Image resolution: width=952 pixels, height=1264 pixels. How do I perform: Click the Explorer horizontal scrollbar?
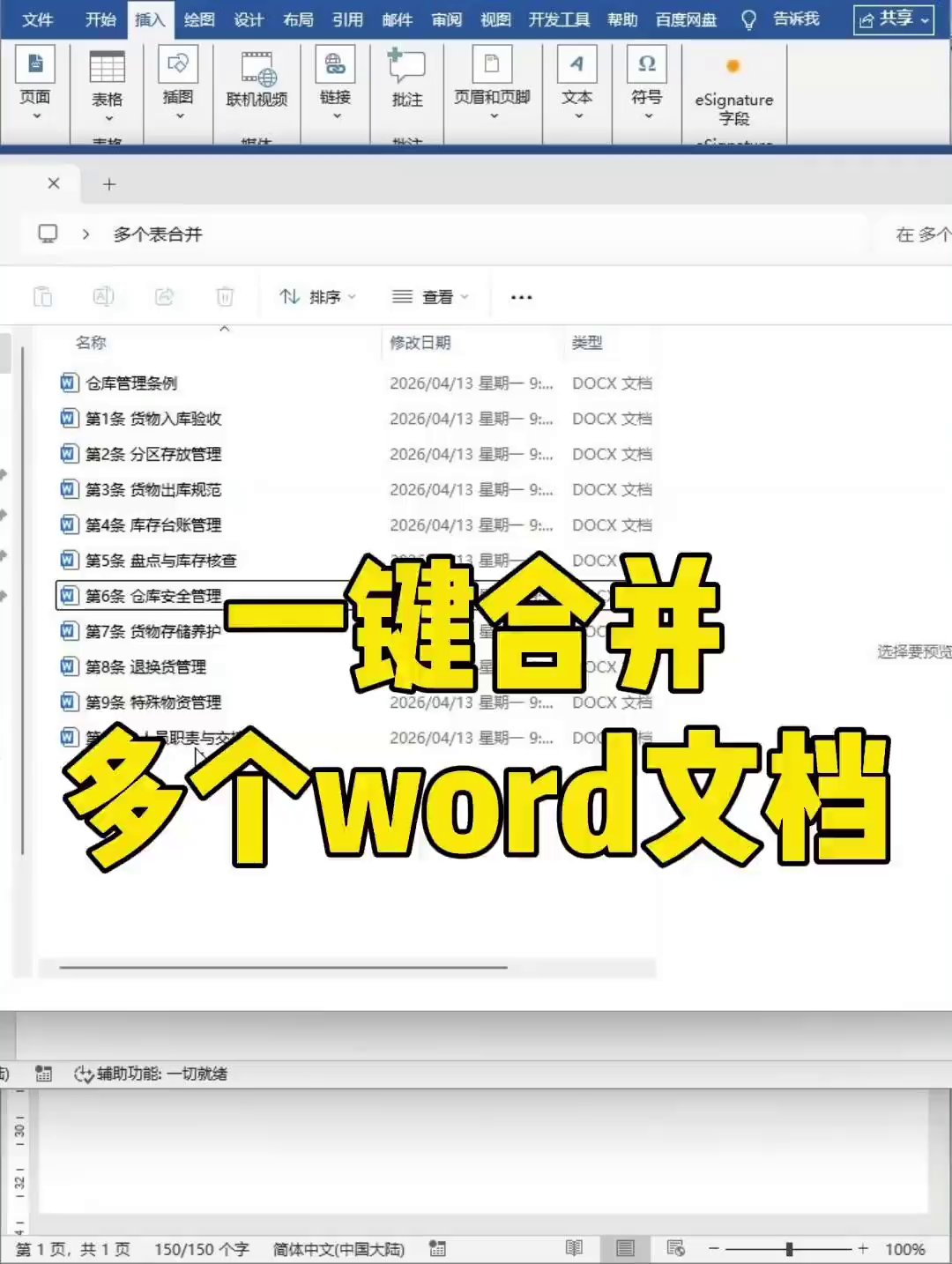click(x=283, y=968)
